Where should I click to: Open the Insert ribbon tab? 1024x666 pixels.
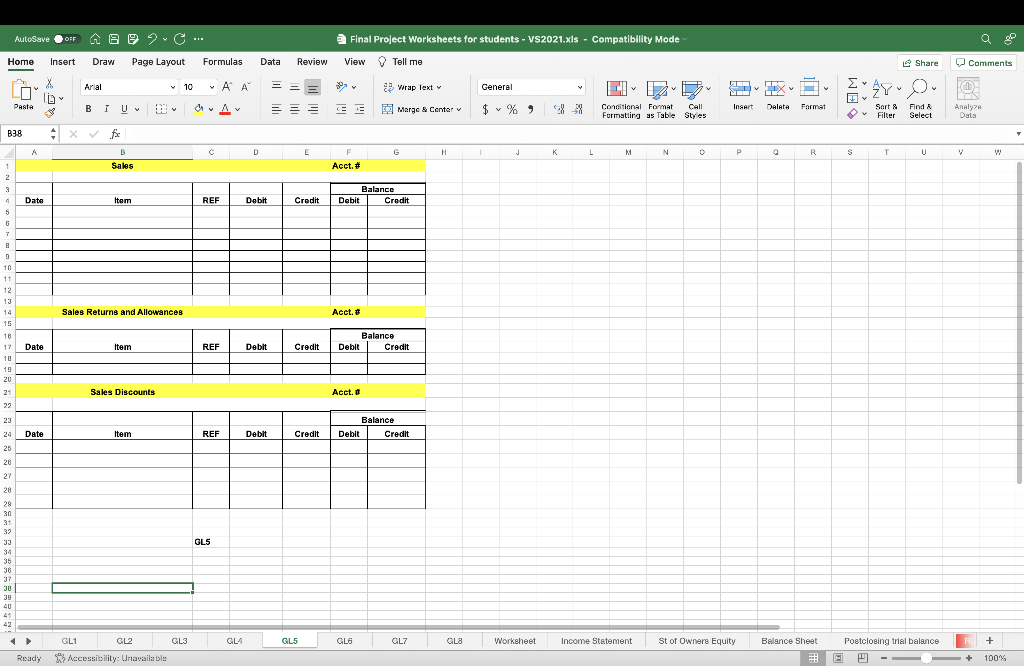pyautogui.click(x=63, y=62)
